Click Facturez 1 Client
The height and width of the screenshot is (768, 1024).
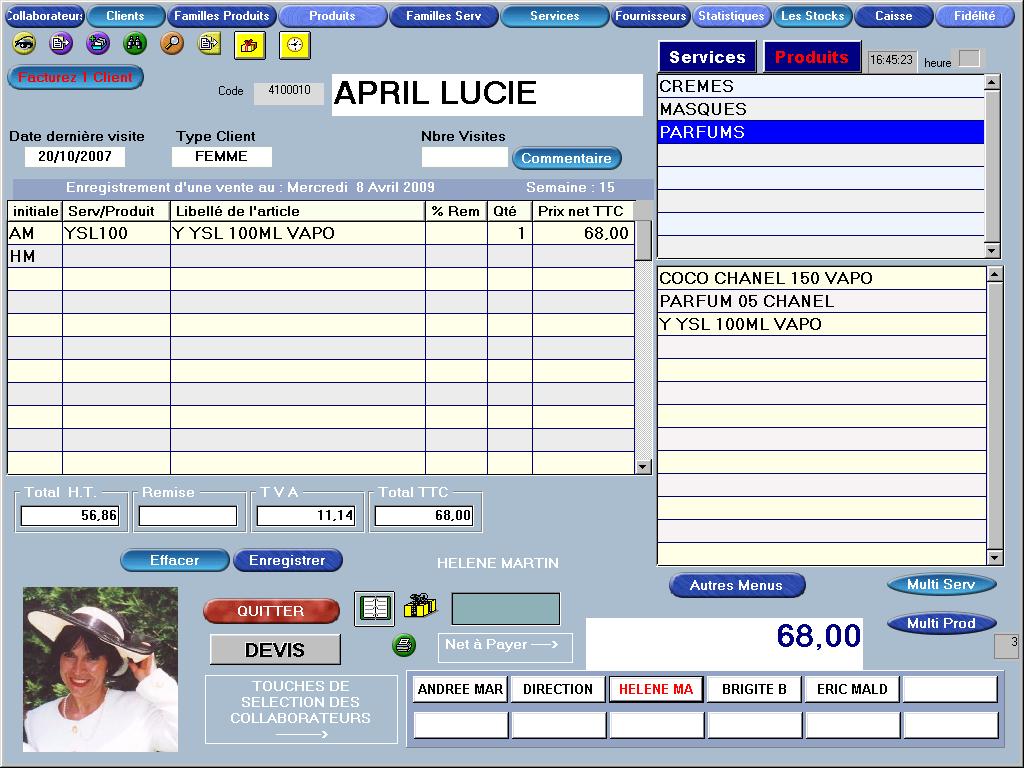click(x=75, y=78)
